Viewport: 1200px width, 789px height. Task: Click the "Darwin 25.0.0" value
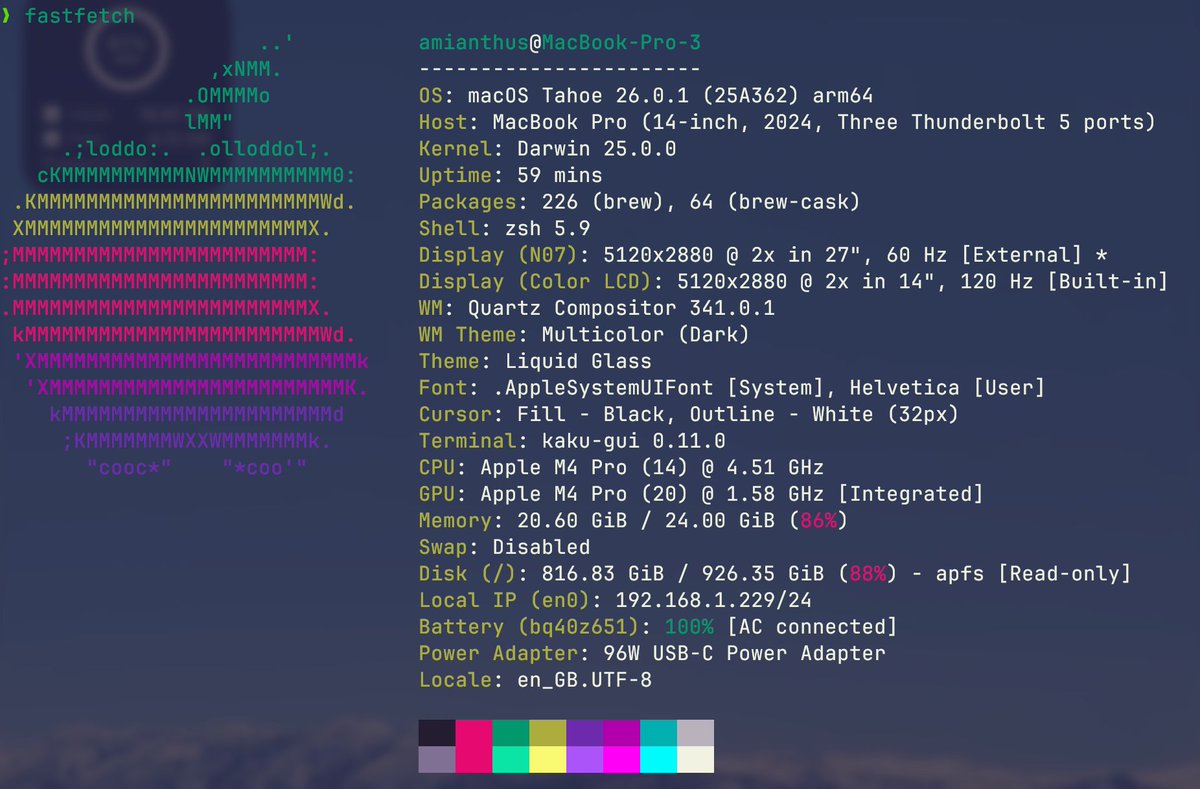pyautogui.click(x=597, y=149)
